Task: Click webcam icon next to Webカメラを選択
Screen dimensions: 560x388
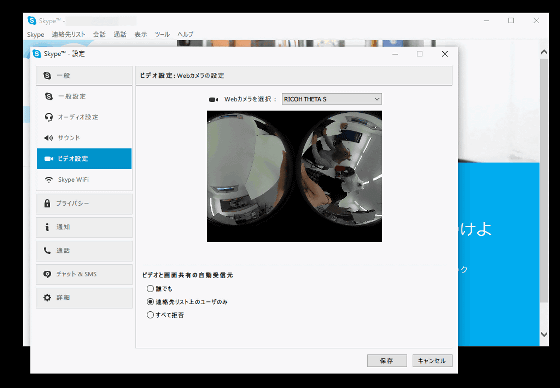Action: coord(214,99)
